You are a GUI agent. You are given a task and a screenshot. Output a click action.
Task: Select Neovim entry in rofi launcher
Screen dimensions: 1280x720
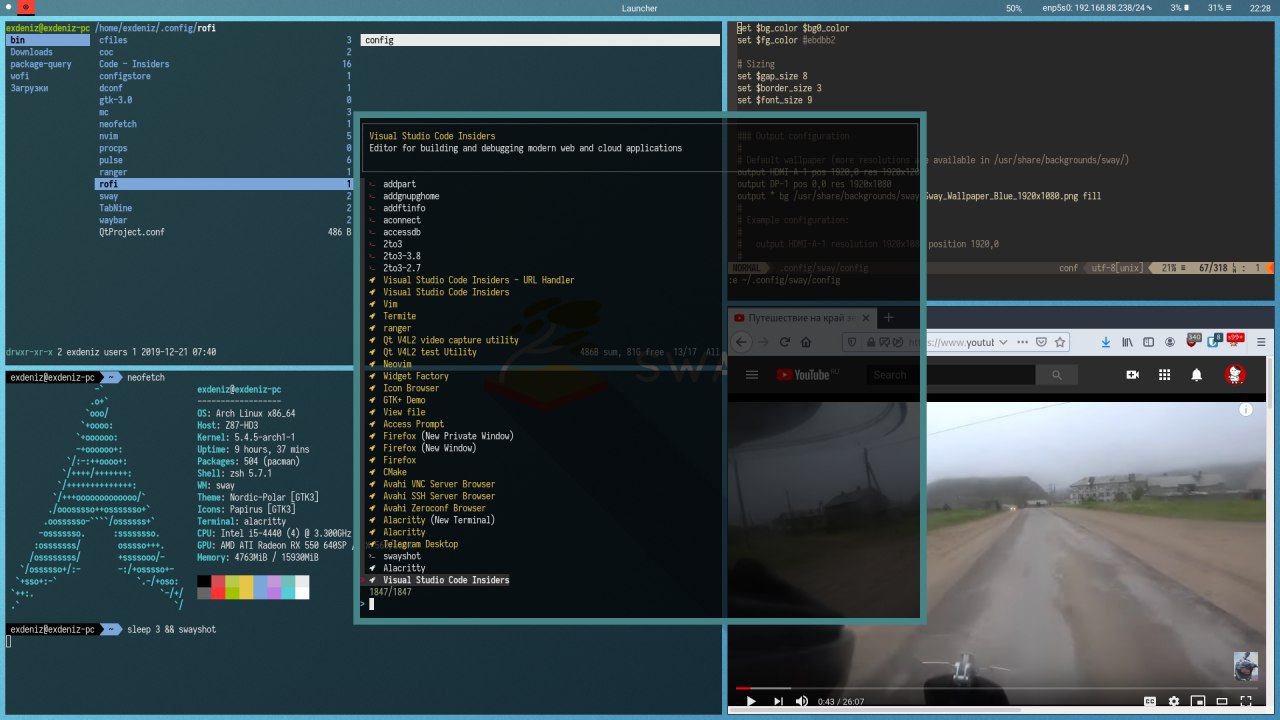coord(397,364)
